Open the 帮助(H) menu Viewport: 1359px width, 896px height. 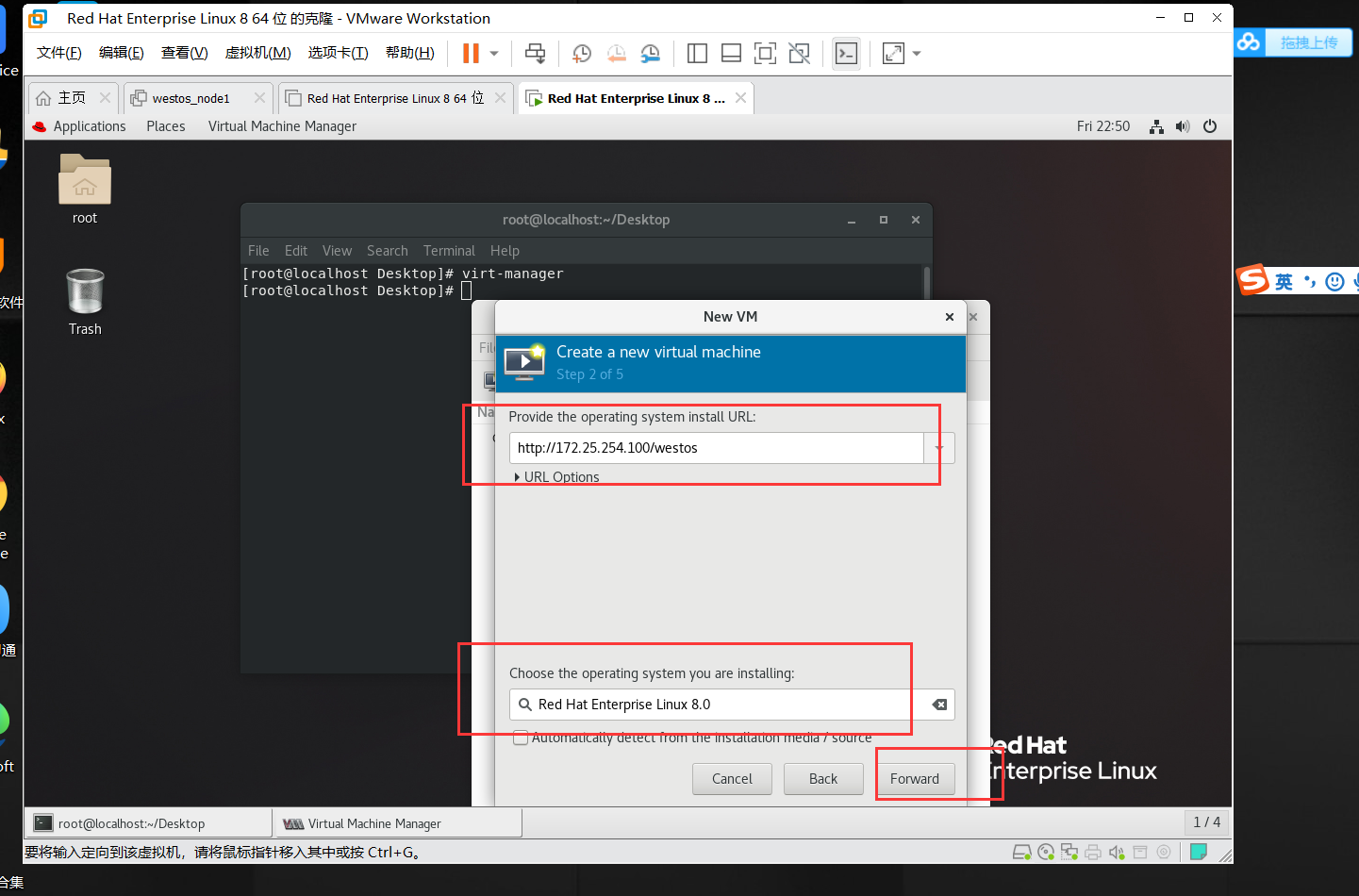click(409, 53)
